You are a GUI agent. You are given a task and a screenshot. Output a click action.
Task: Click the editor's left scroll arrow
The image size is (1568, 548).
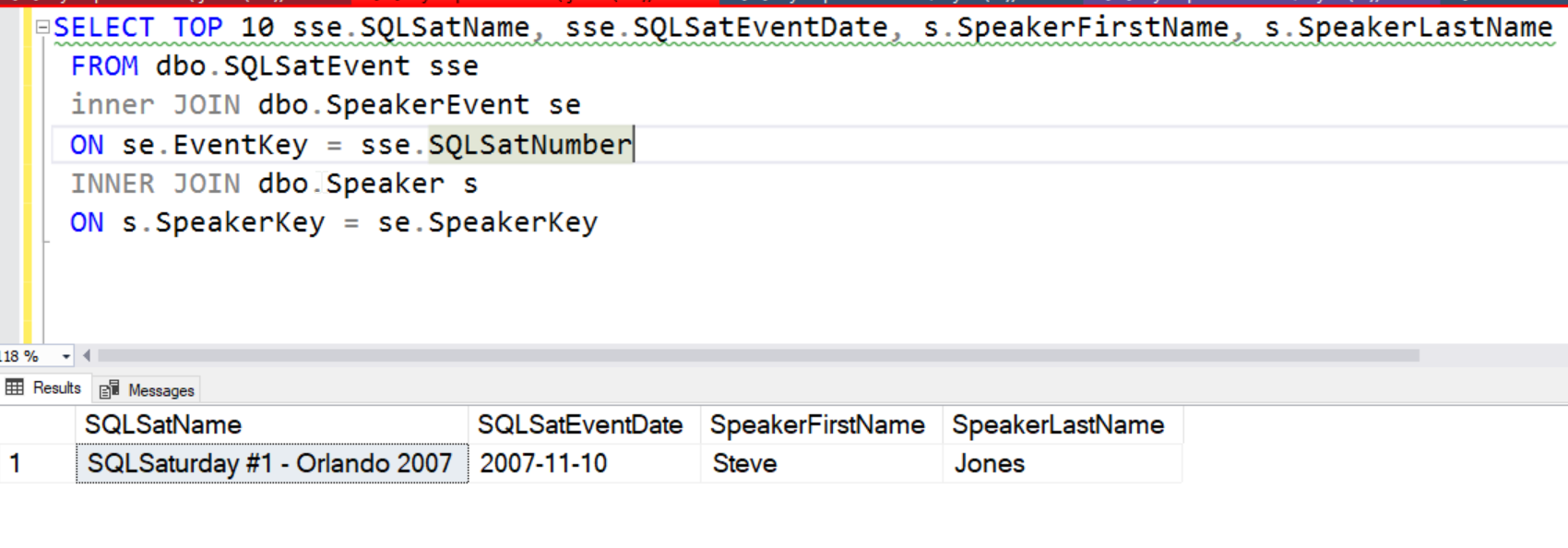click(x=87, y=355)
